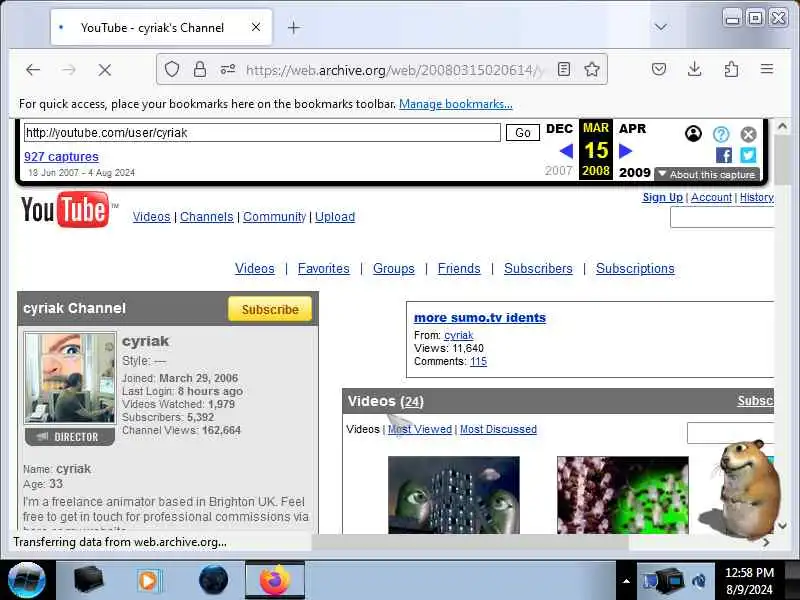Viewport: 800px width, 600px height.
Task: Open the tracking protection shield icon
Action: (172, 69)
